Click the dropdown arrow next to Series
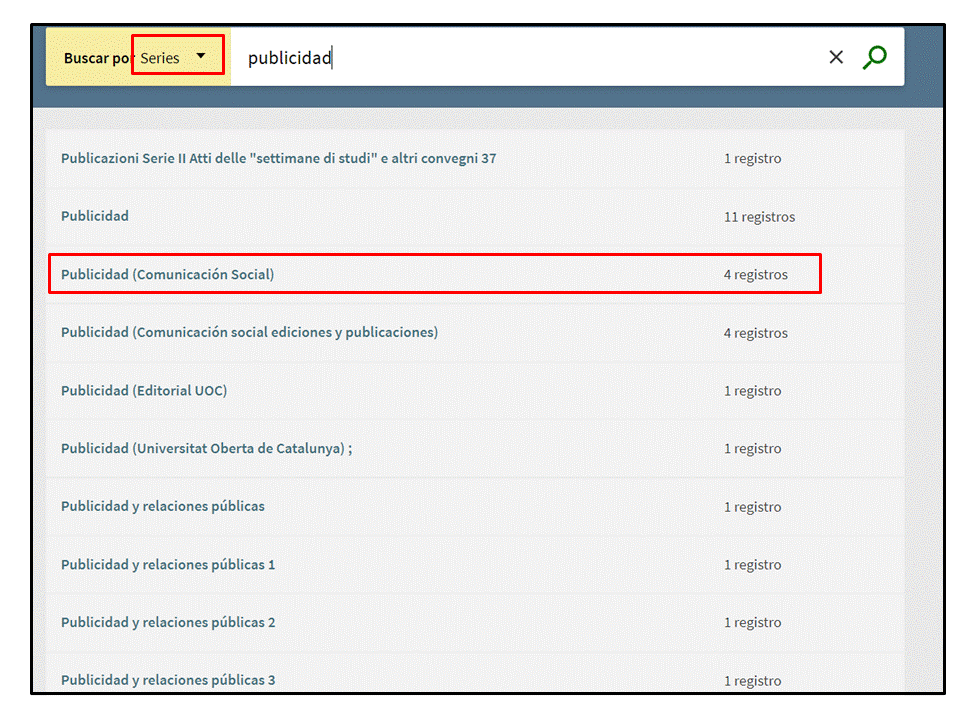This screenshot has height=720, width=960. point(201,56)
